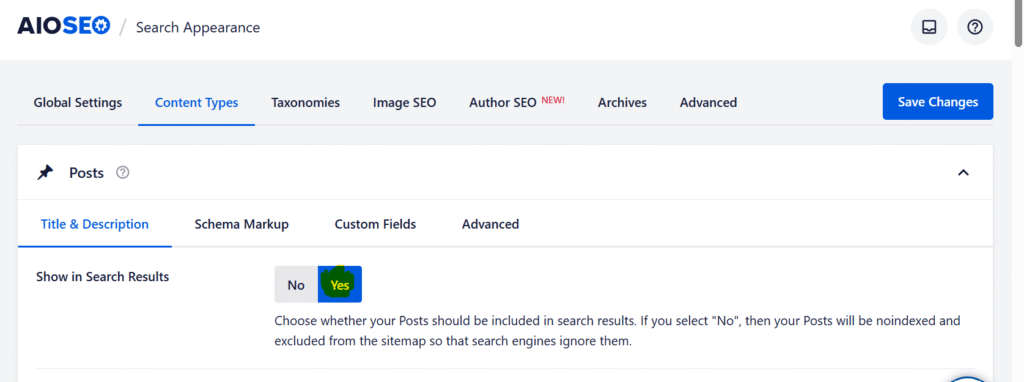Open the help question mark icon in header
This screenshot has width=1024, height=382.
tap(974, 27)
